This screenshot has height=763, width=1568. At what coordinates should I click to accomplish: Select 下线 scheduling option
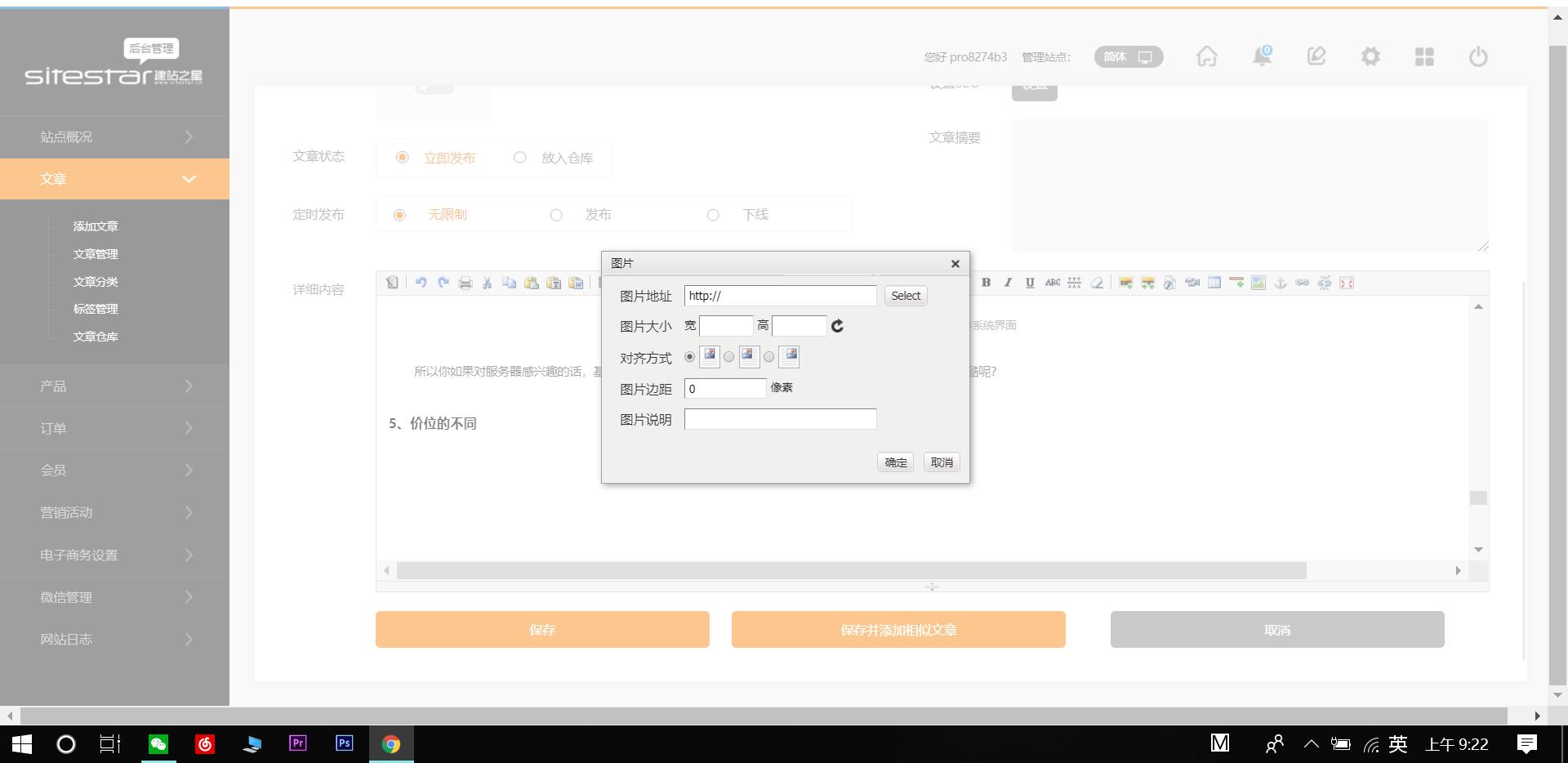point(713,215)
